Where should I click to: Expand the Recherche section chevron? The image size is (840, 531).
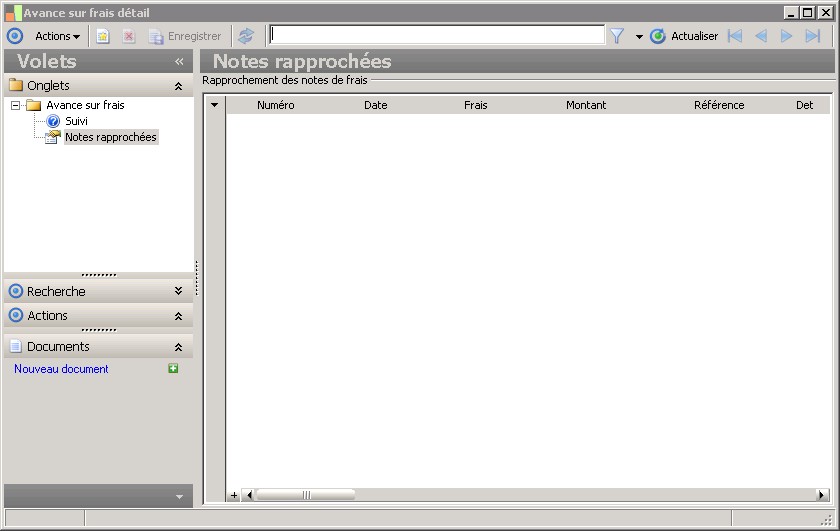(178, 291)
